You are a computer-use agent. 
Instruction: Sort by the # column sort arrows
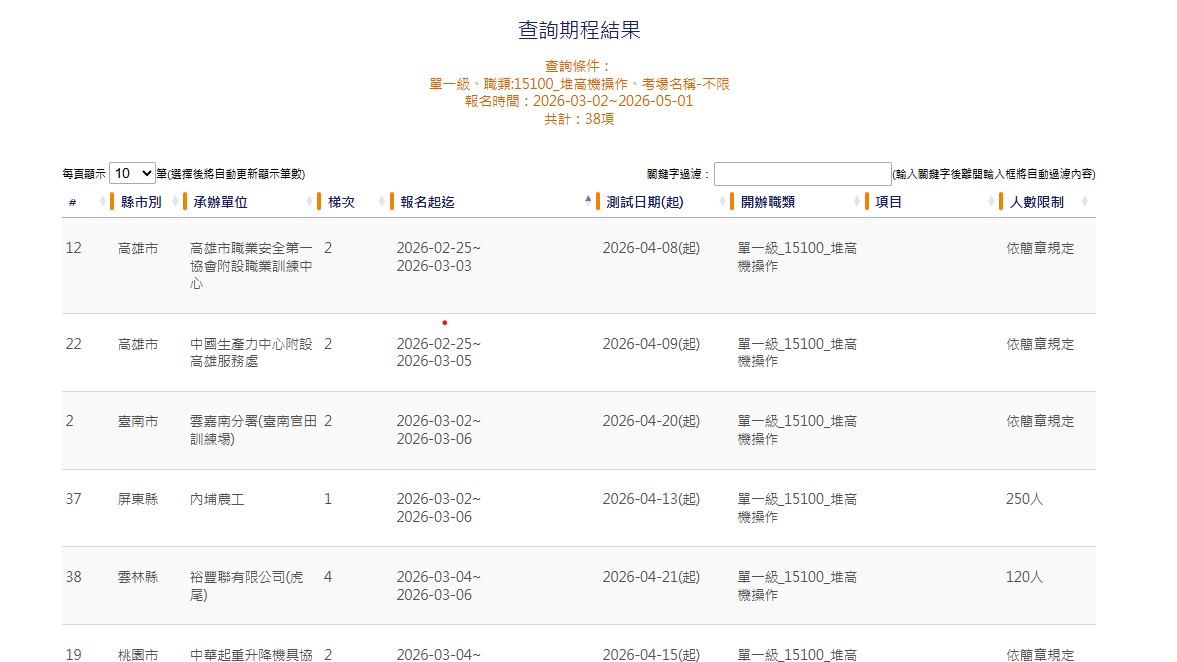103,202
